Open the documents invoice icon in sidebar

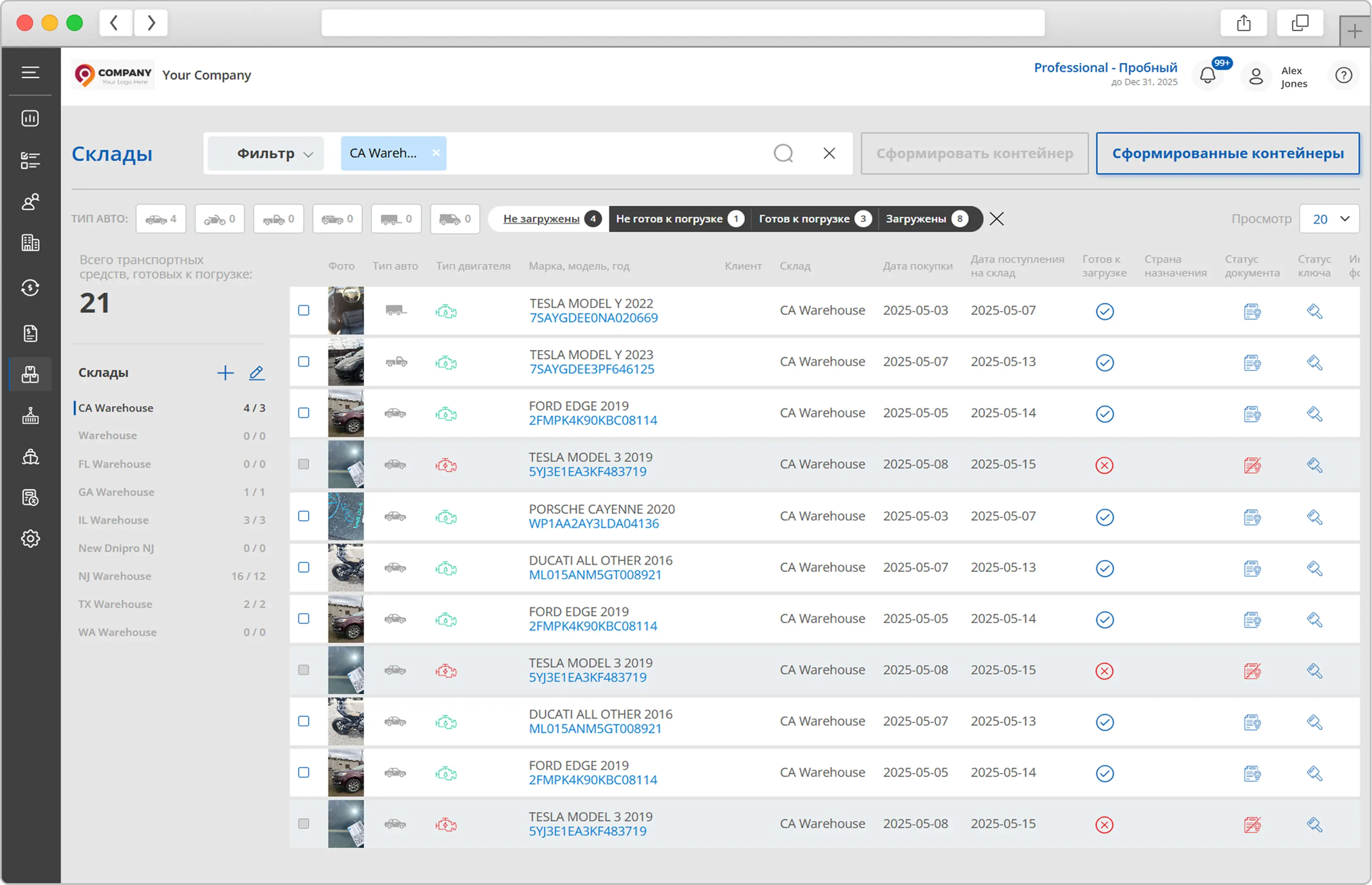31,333
